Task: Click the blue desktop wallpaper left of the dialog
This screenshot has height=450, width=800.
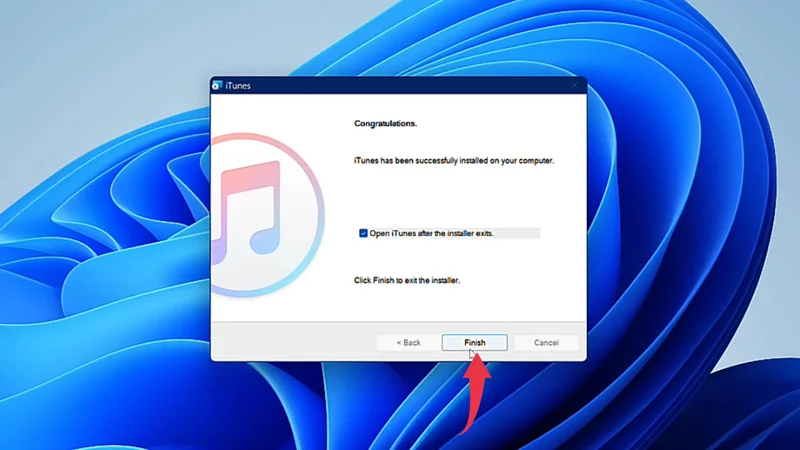Action: [100, 250]
